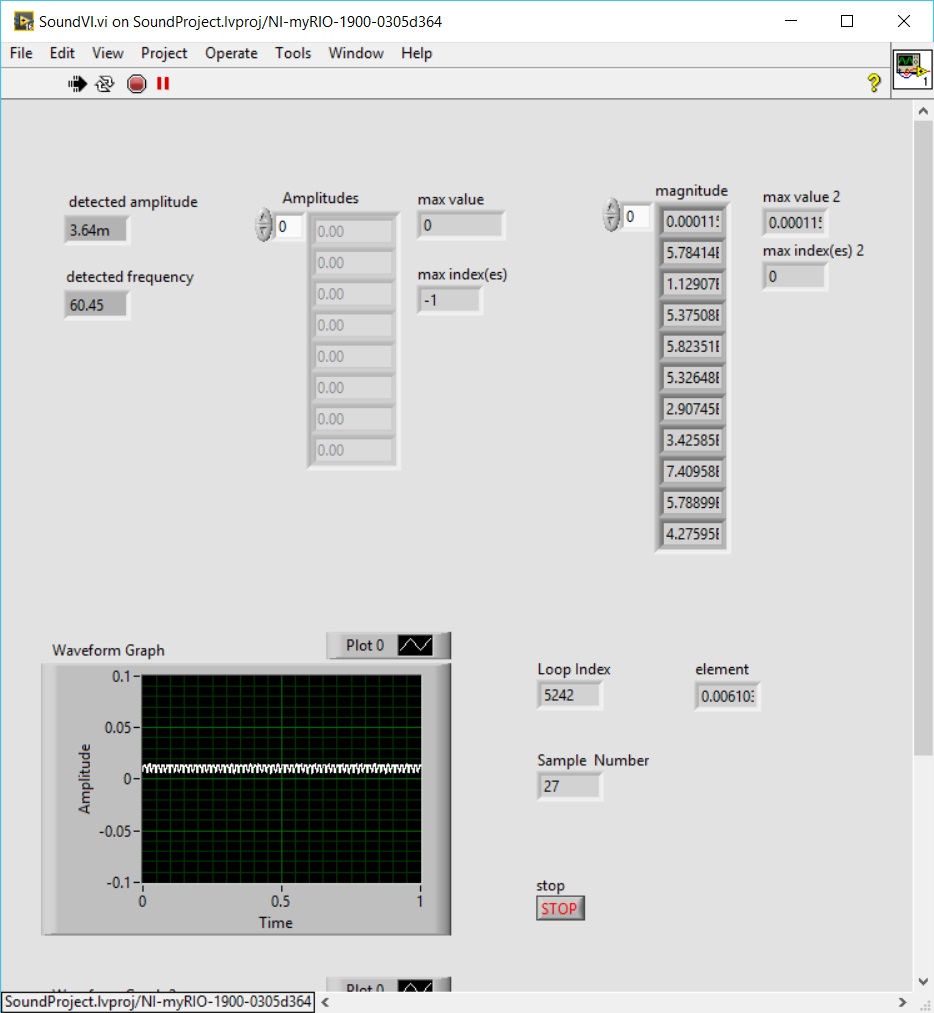The image size is (934, 1013).
Task: Click the magnitude element starting 5.37508
Action: click(x=692, y=316)
